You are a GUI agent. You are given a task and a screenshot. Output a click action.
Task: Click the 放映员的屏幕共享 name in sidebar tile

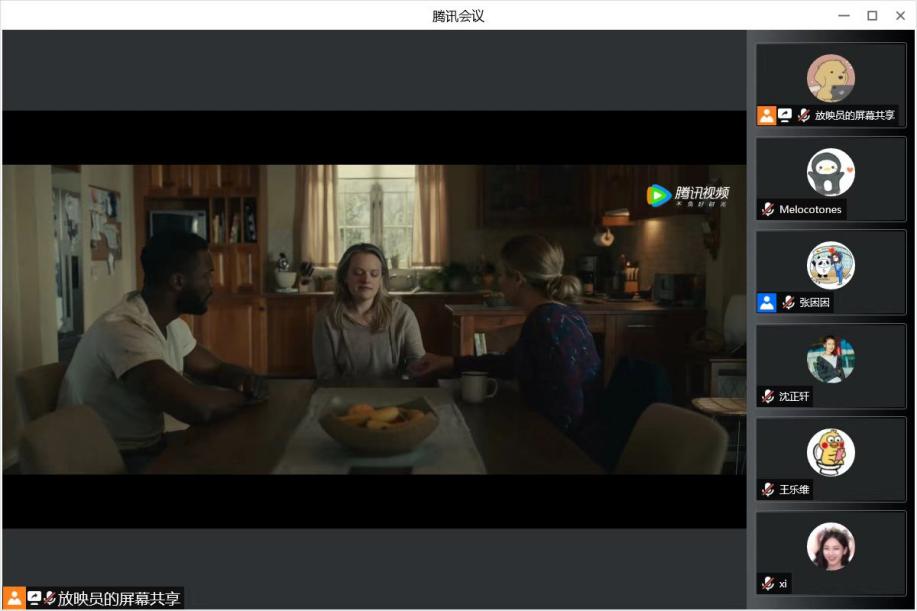854,115
